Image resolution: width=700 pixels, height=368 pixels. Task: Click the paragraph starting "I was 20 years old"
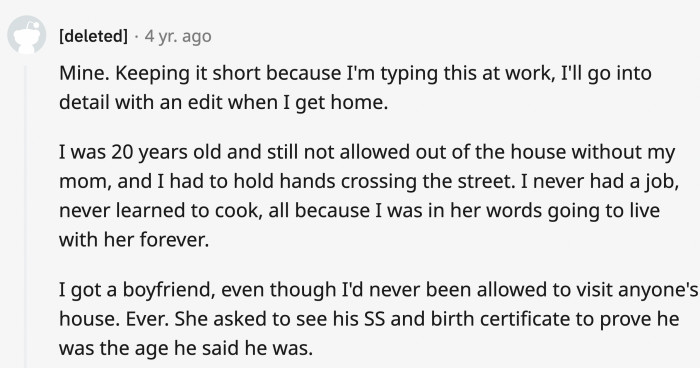pos(369,196)
